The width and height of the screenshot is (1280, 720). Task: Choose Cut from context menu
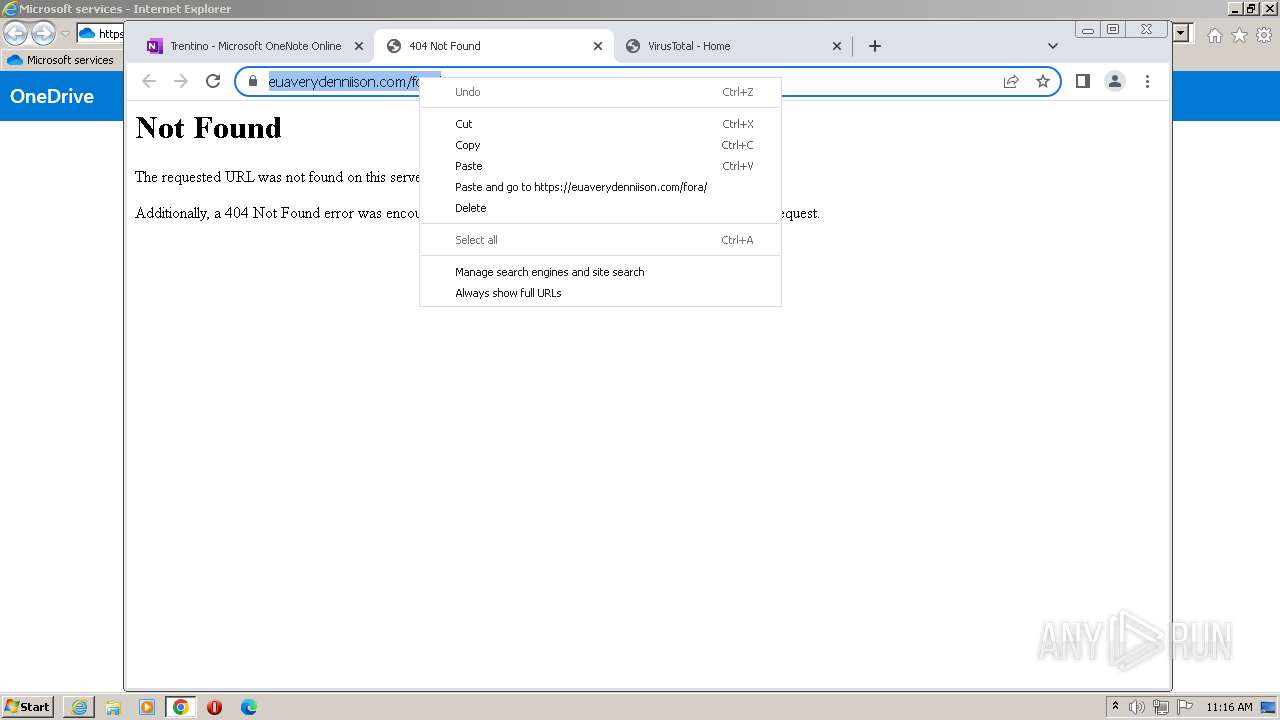600,124
